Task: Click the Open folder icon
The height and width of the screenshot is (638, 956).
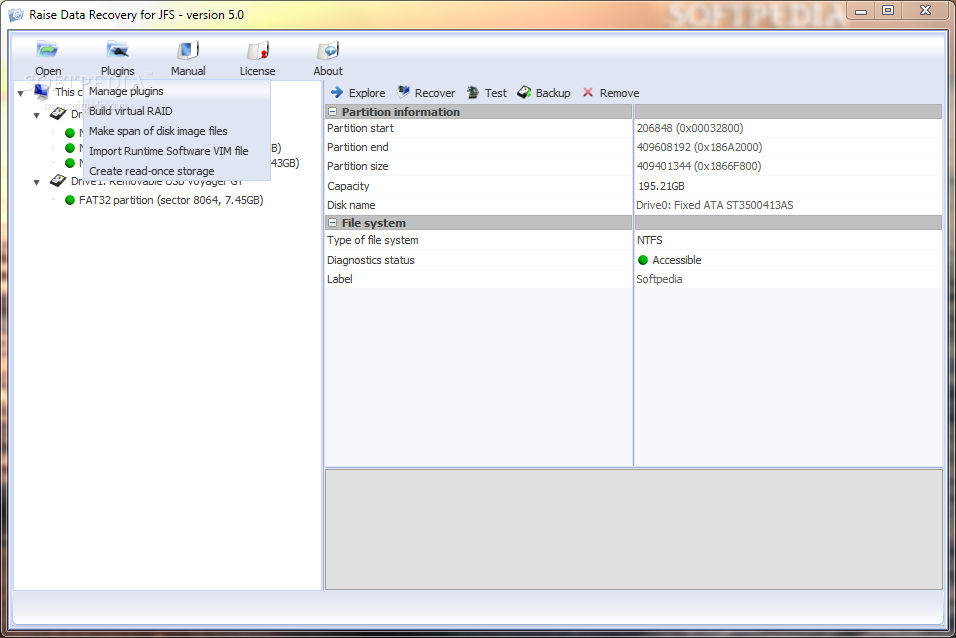Action: coord(47,49)
